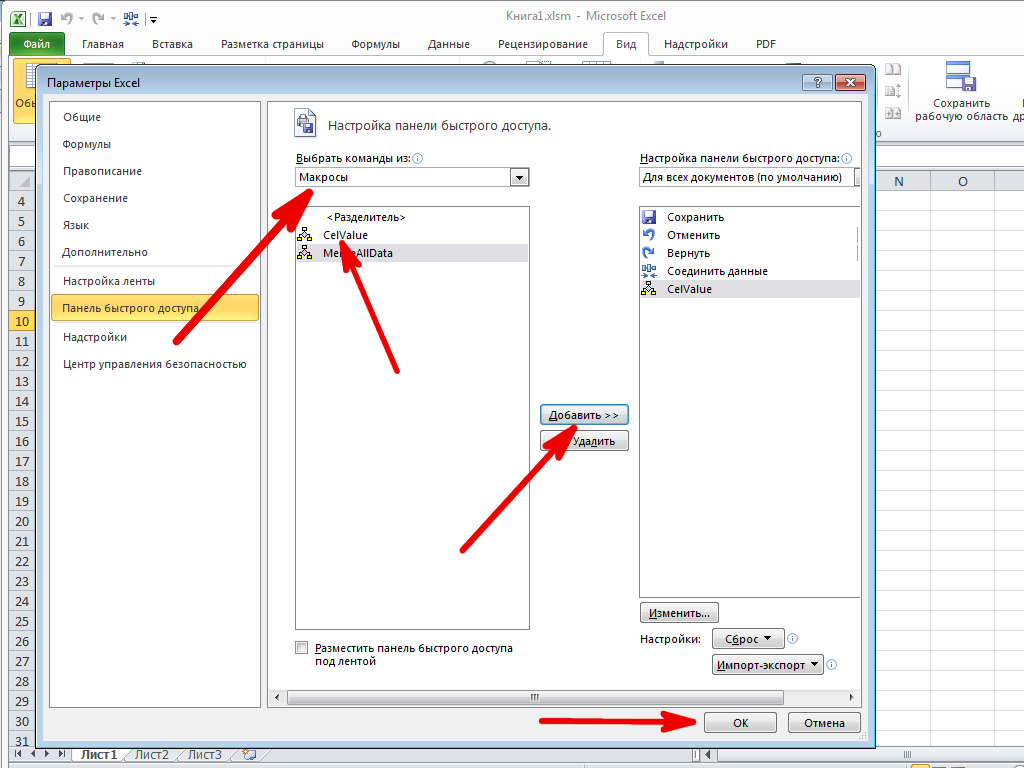Open Дополнительно category in Excel options
Image resolution: width=1024 pixels, height=768 pixels.
coord(155,252)
